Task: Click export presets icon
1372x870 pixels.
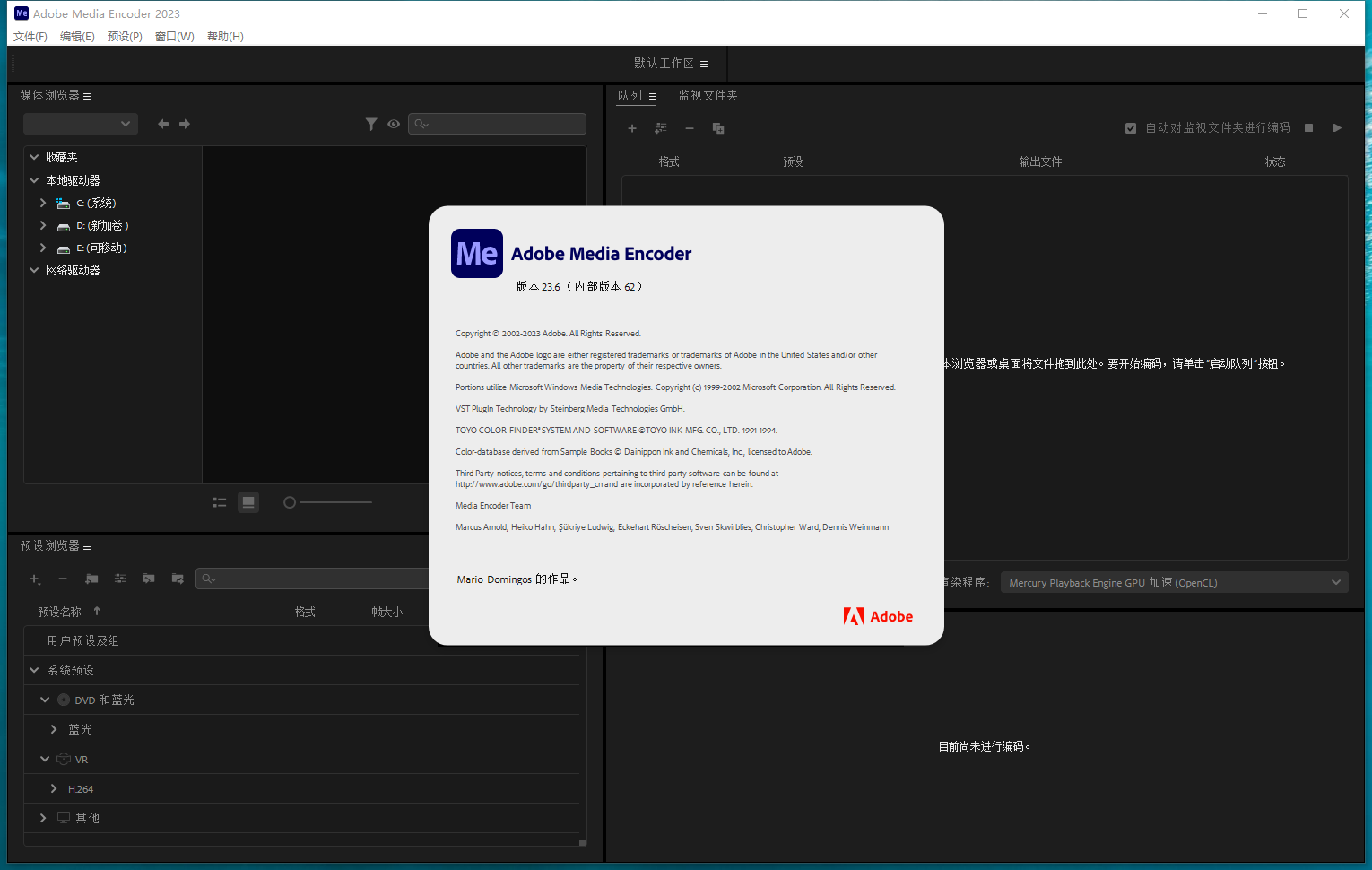Action: click(x=178, y=579)
